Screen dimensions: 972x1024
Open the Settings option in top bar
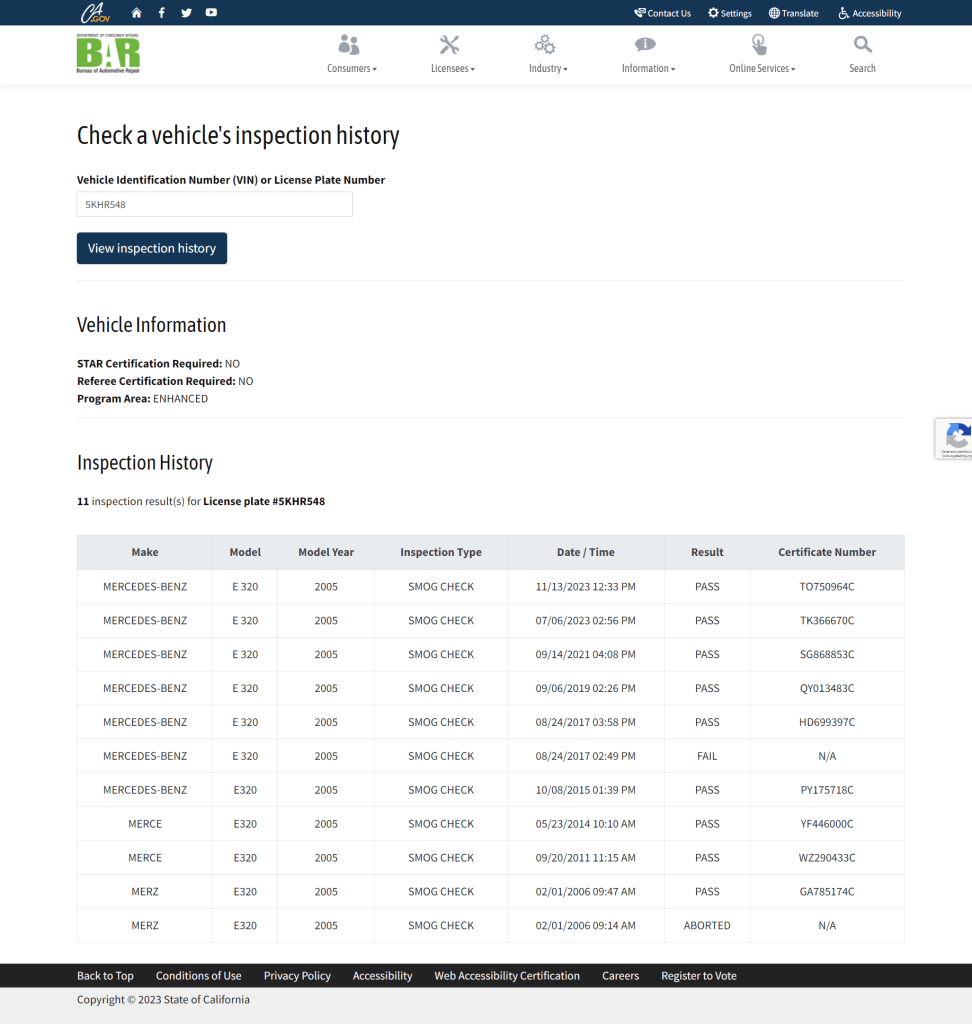coord(730,13)
